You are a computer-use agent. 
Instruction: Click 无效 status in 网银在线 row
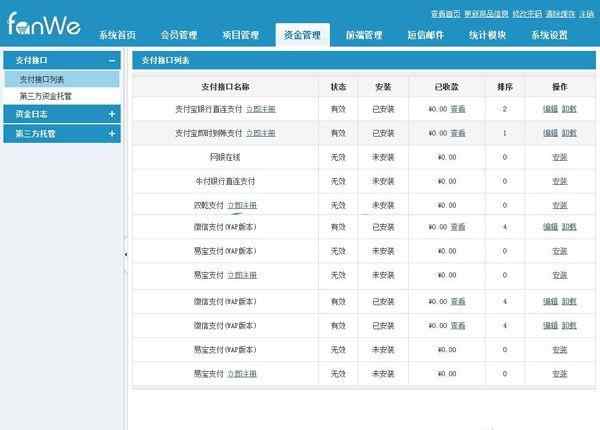click(338, 157)
